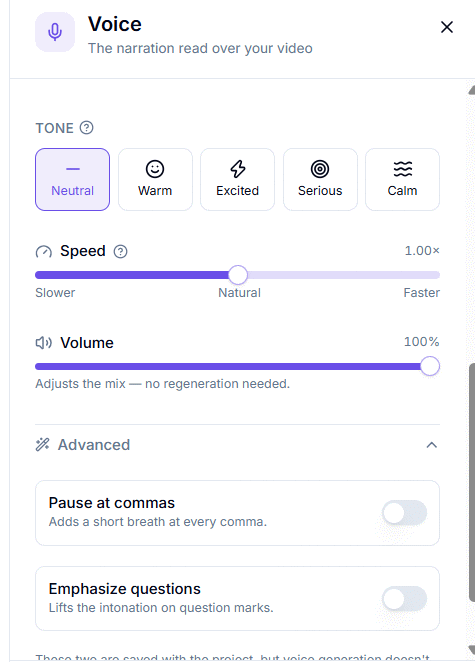Click the magic wand Advanced icon
This screenshot has height=662, width=475.
pyautogui.click(x=43, y=445)
